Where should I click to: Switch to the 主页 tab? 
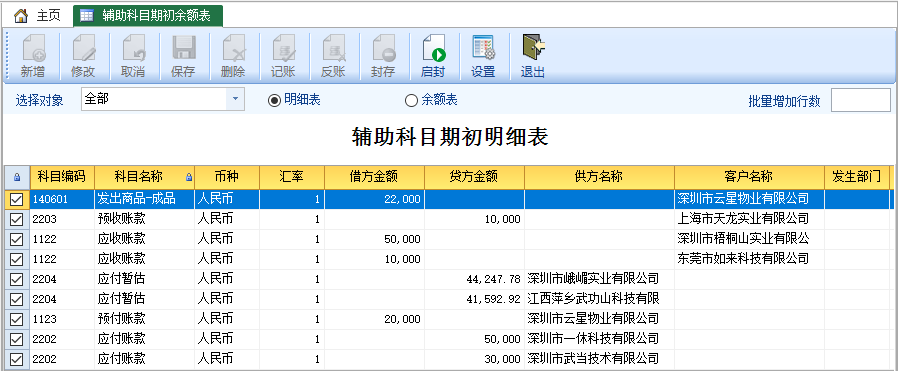[x=38, y=16]
